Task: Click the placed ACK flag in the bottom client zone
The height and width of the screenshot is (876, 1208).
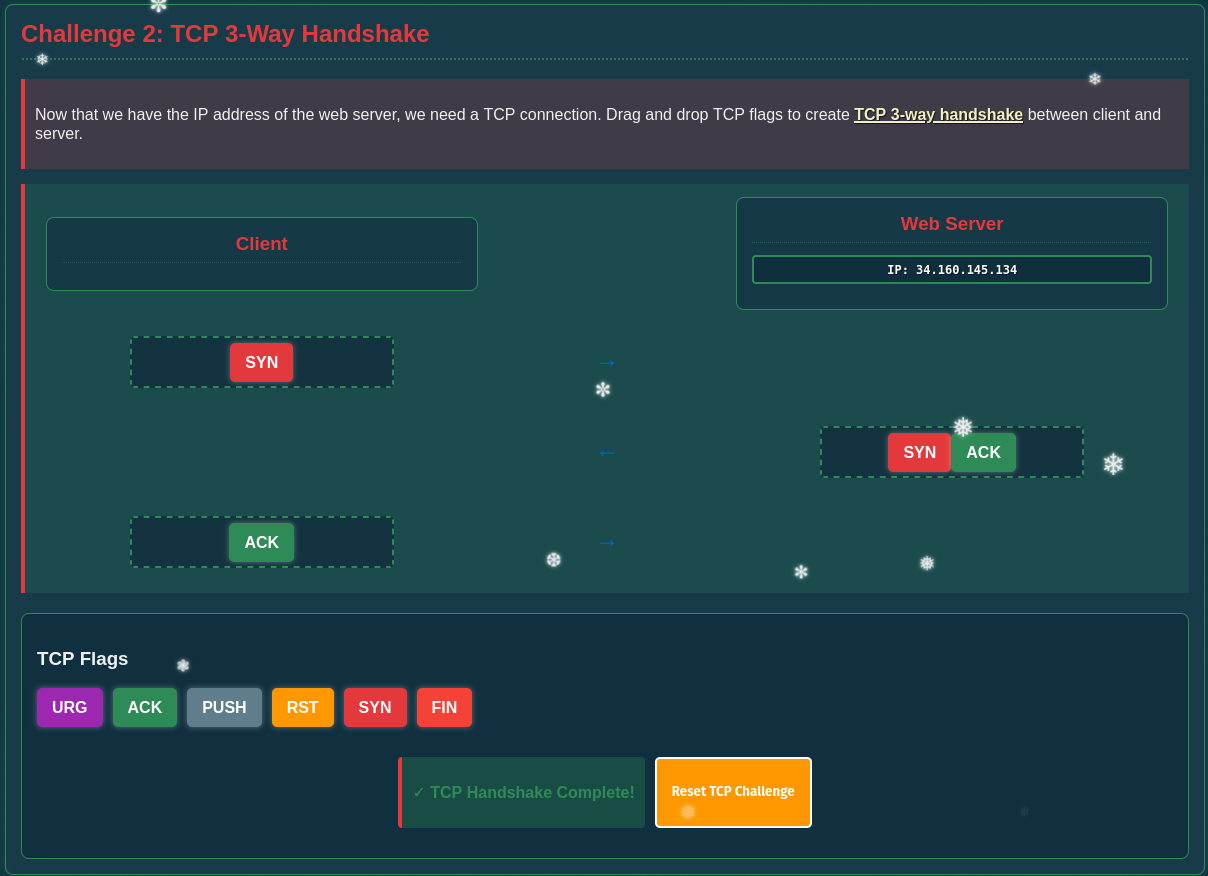Action: click(x=261, y=542)
